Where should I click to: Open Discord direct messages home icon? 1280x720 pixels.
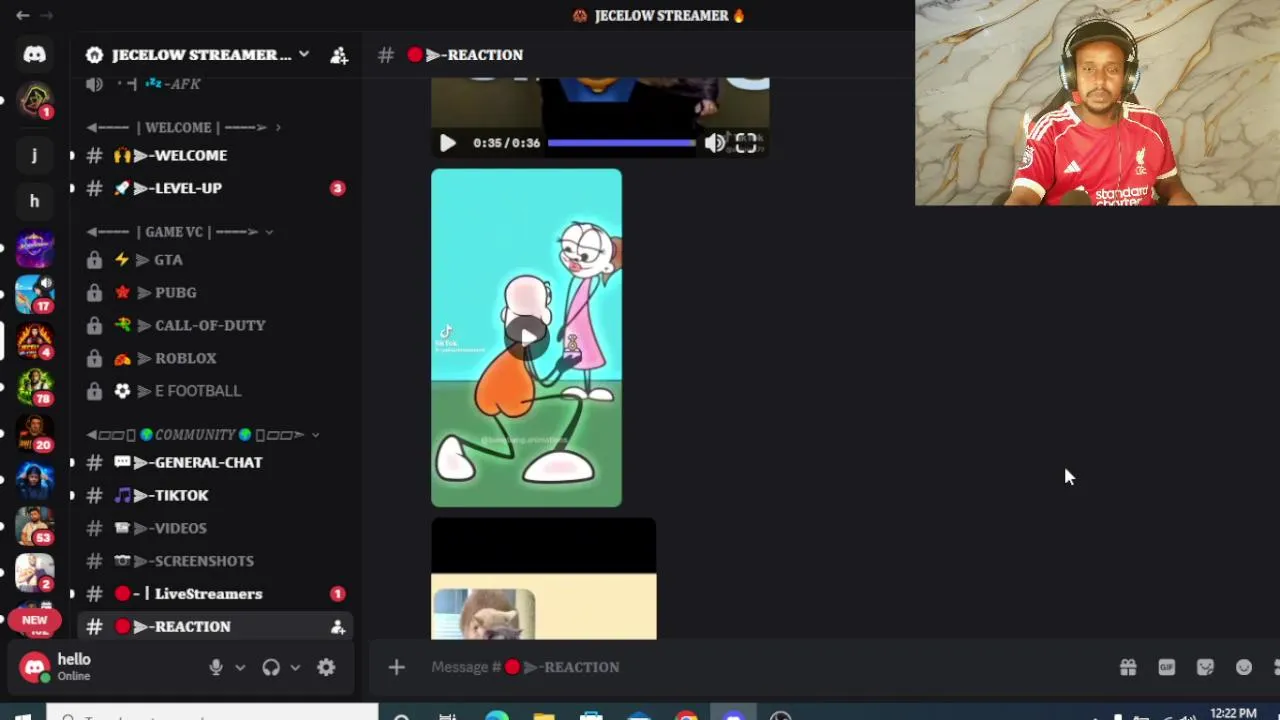click(x=34, y=55)
